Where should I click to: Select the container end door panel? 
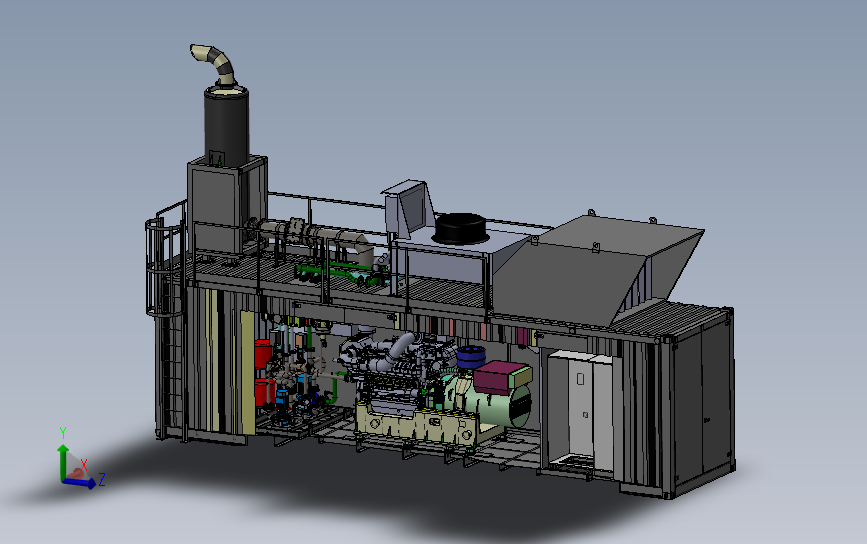702,402
